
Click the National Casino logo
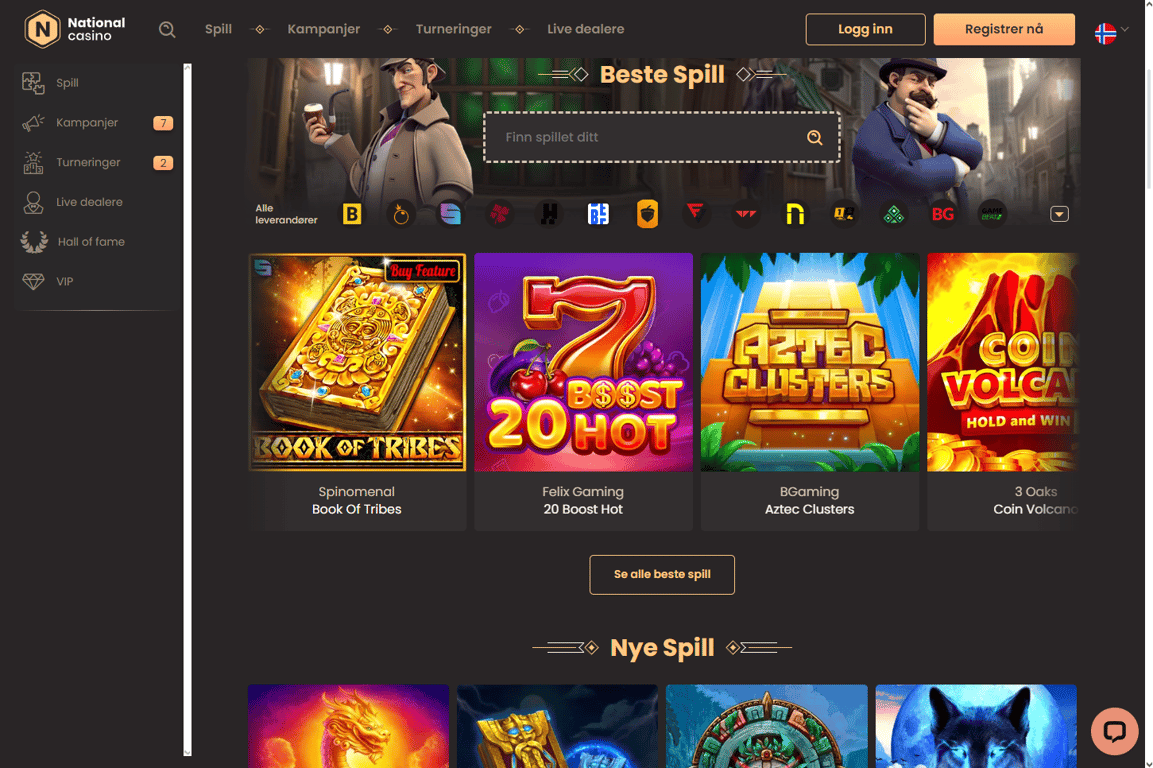tap(74, 29)
